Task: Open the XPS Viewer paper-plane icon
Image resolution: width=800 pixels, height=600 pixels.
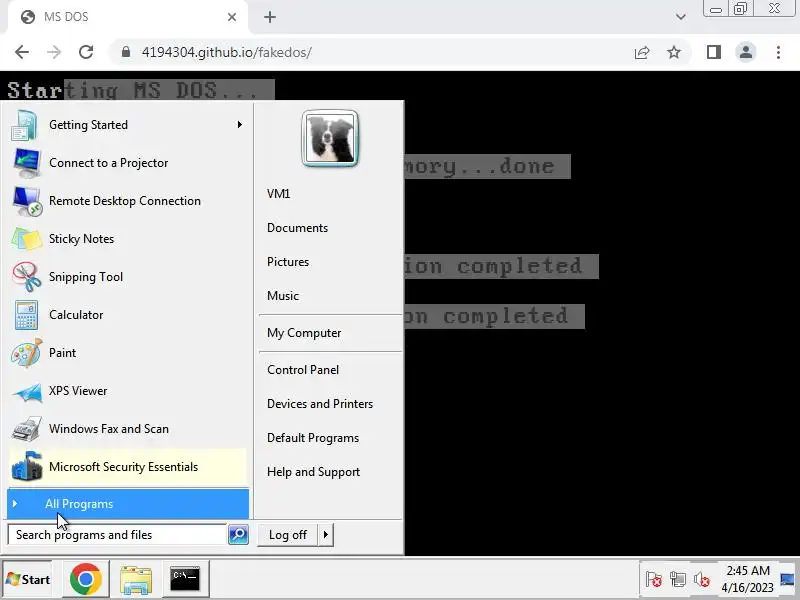Action: point(27,391)
